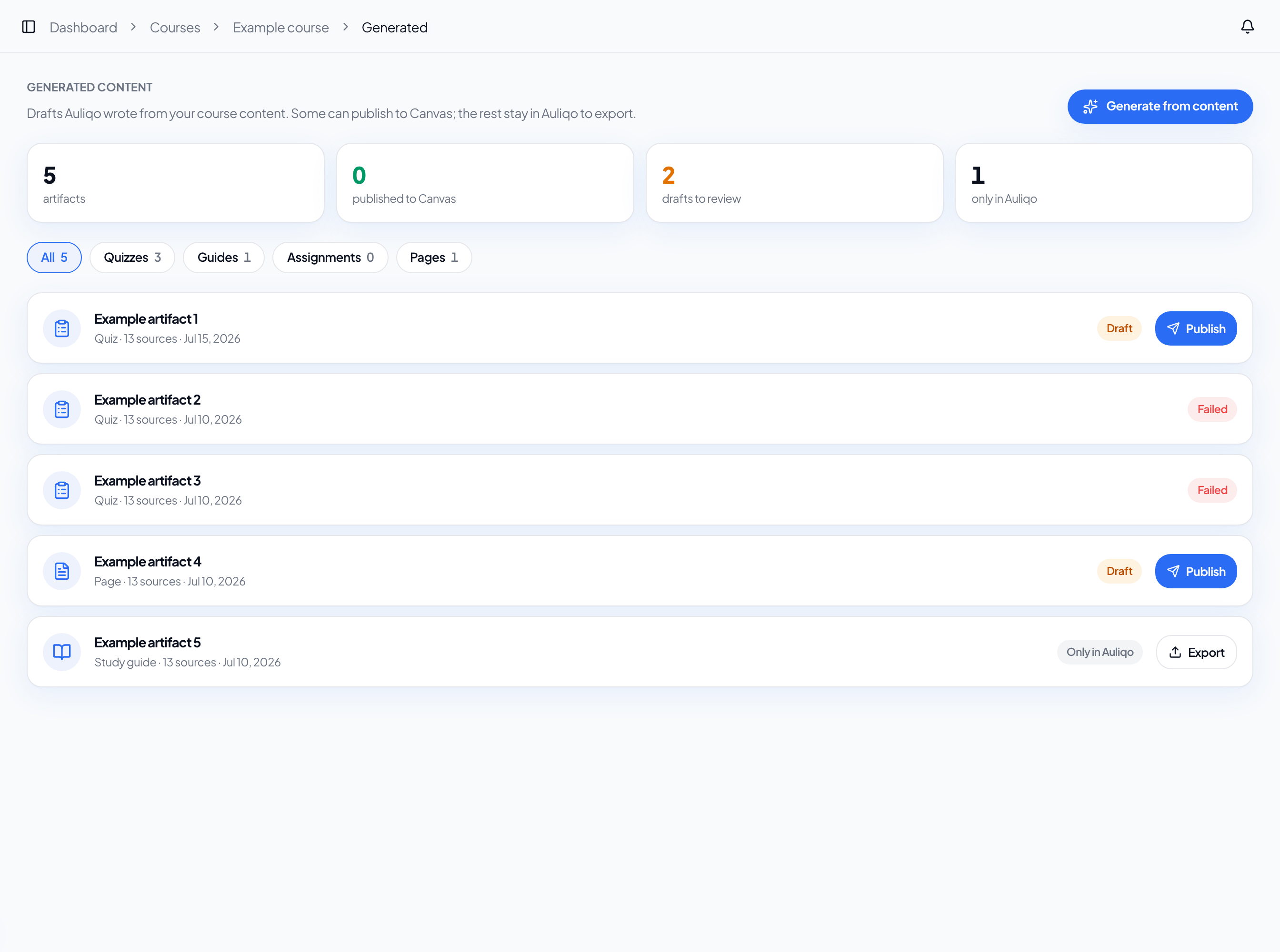Toggle the sidebar panel icon
Viewport: 1280px width, 952px height.
click(28, 27)
